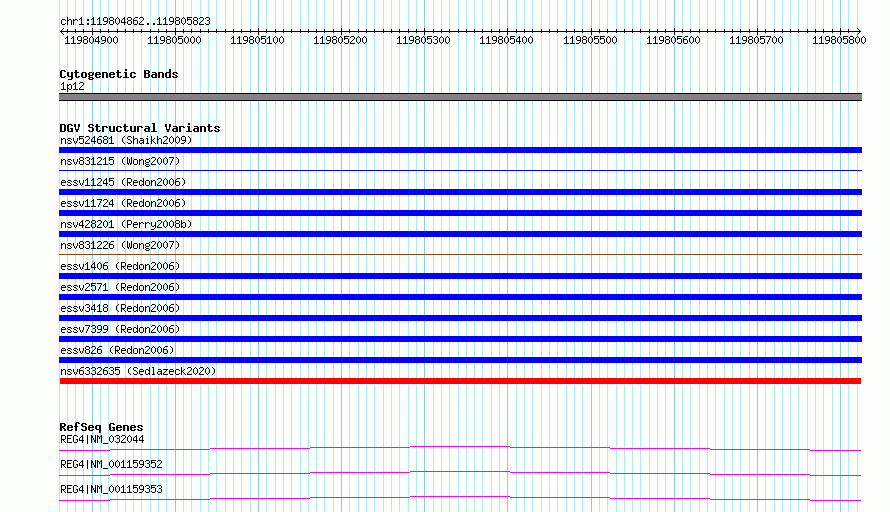This screenshot has width=890, height=512.
Task: Click the 1p12 band label
Action: click(72, 86)
